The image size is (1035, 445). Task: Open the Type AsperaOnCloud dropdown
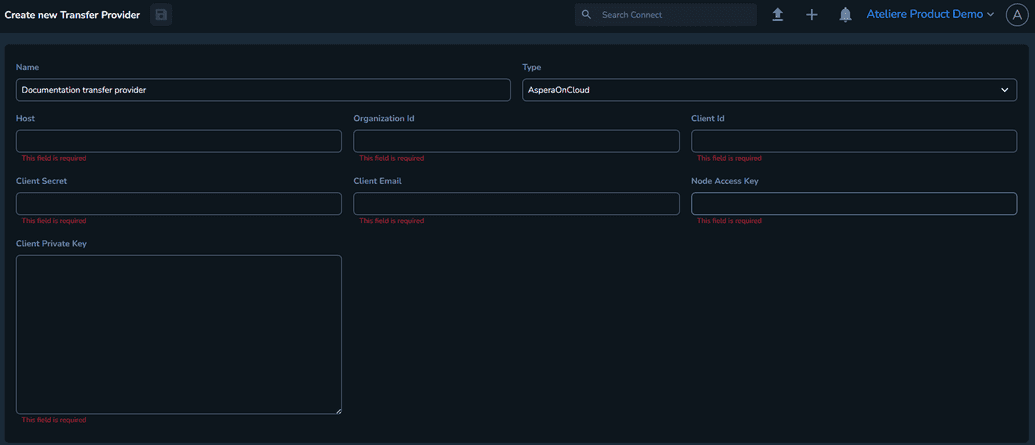click(x=770, y=90)
